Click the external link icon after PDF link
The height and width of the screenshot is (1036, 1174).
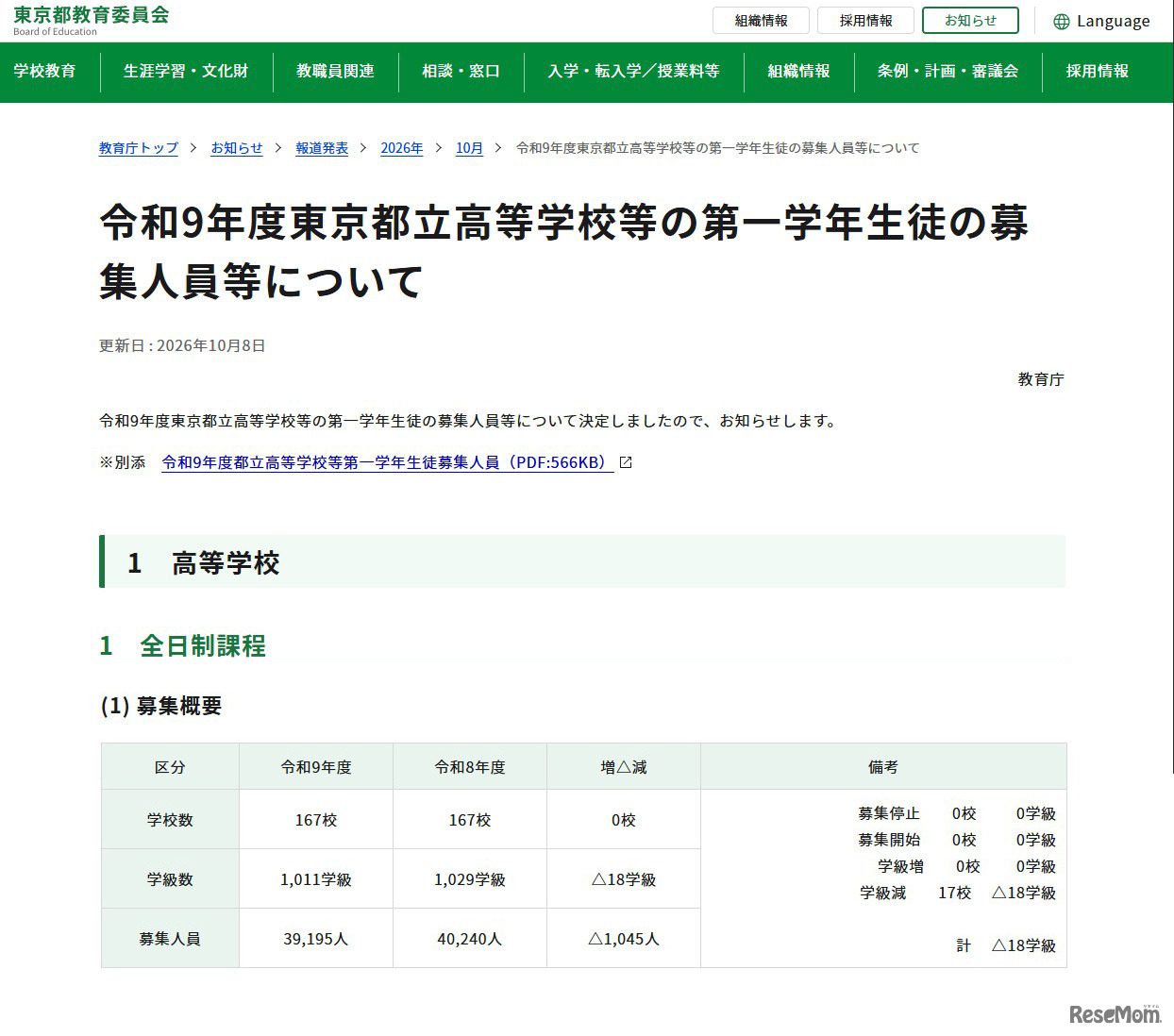(625, 462)
